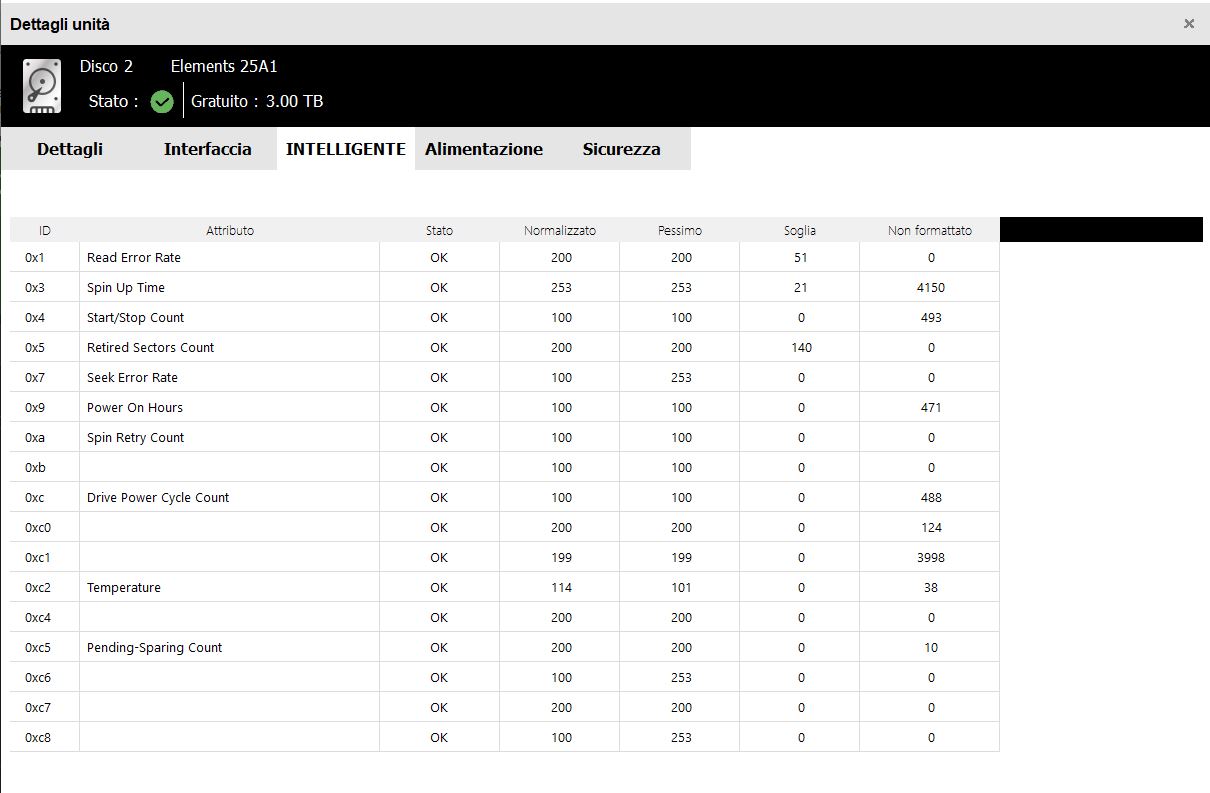Click the Pending-Sparing raw value 10
Viewport: 1210px width, 793px height.
(931, 647)
